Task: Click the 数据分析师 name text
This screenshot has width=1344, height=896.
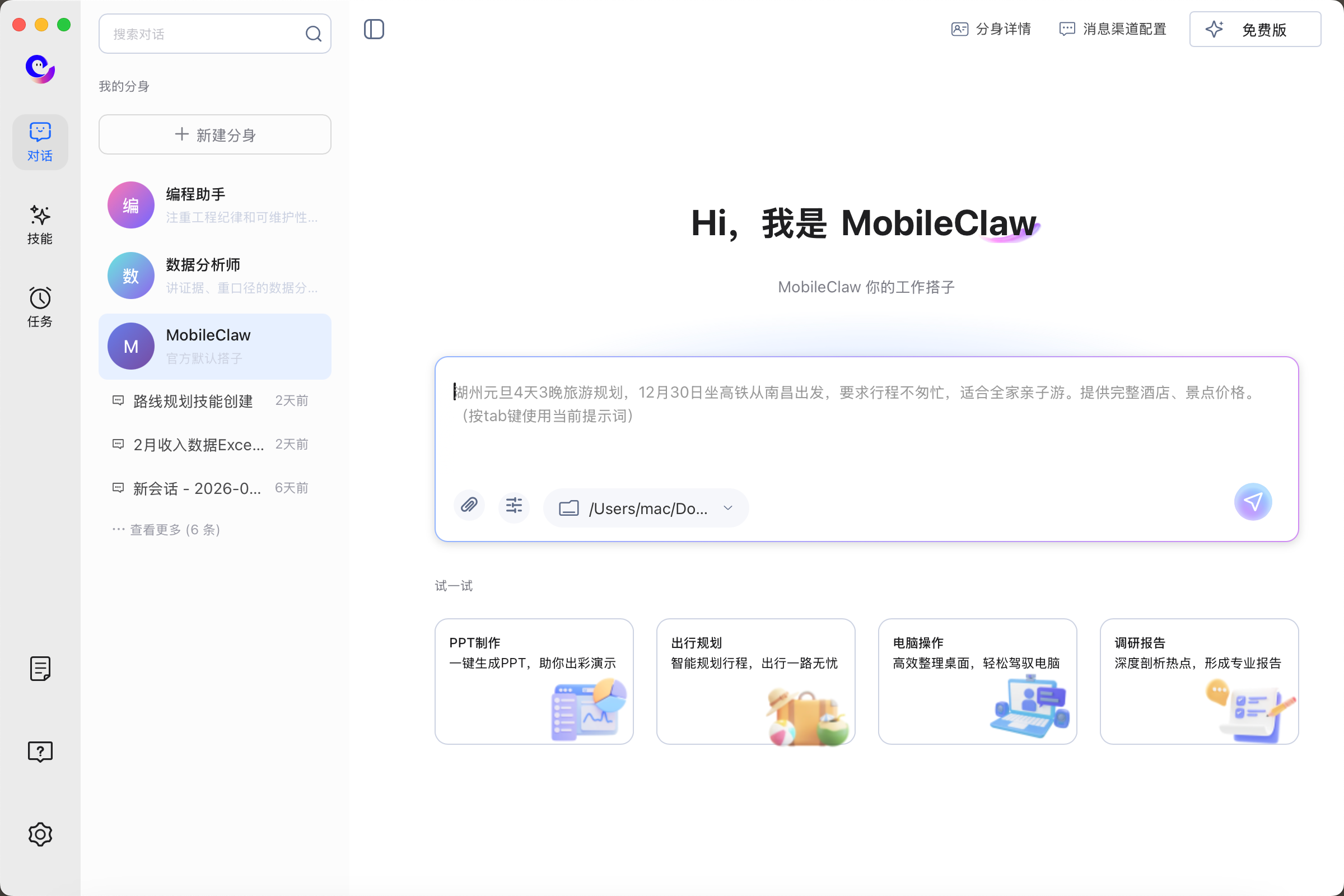Action: click(203, 264)
